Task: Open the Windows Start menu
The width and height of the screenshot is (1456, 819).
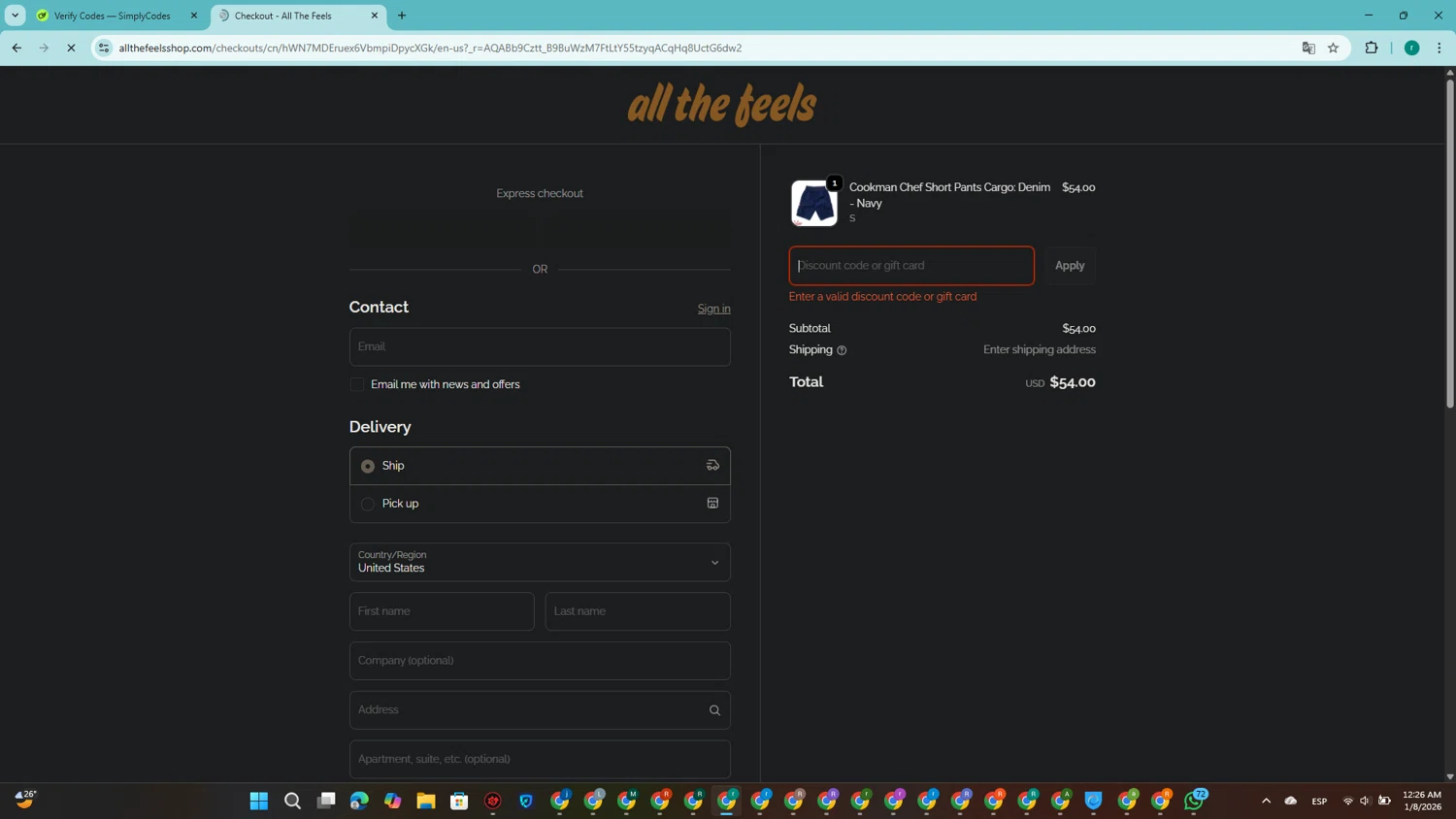Action: point(259,801)
